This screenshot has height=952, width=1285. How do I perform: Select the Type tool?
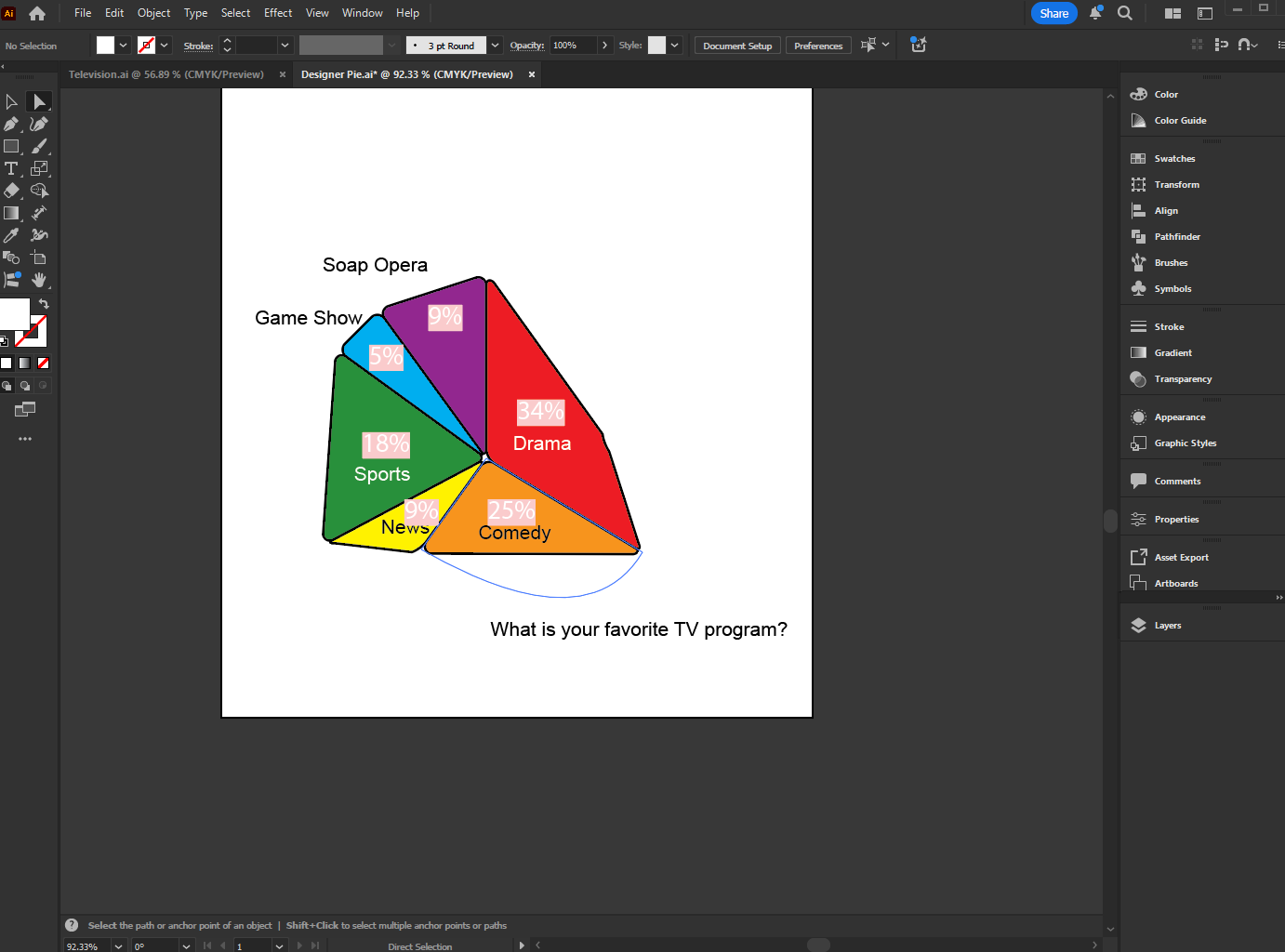click(x=11, y=168)
